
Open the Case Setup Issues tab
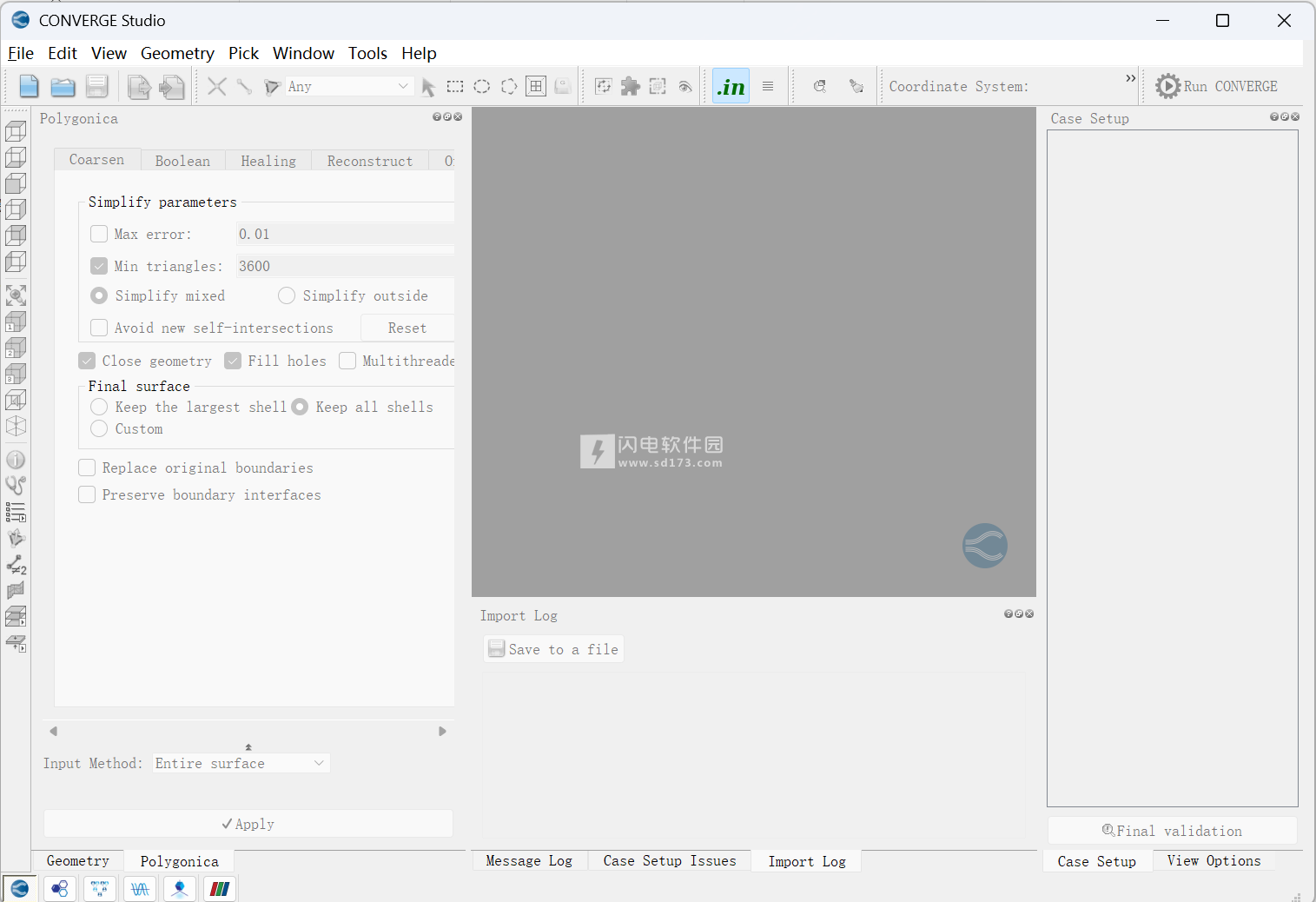click(x=670, y=860)
